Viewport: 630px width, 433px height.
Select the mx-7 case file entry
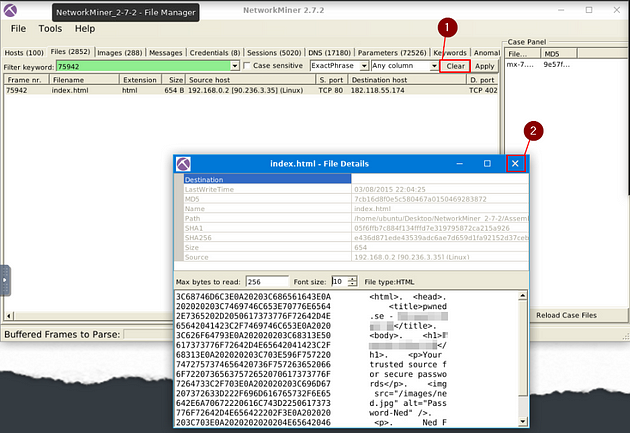[520, 64]
